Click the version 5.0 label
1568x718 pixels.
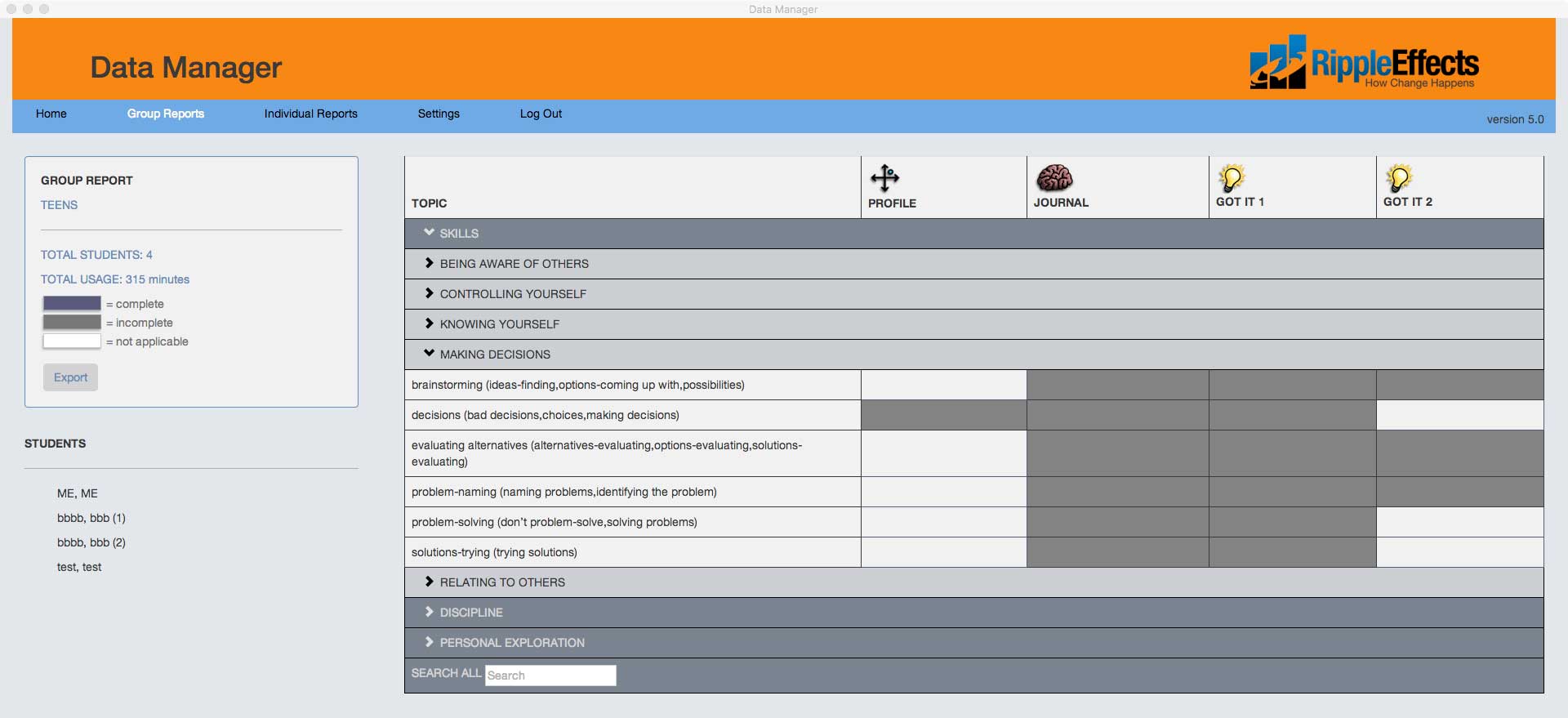[1515, 119]
